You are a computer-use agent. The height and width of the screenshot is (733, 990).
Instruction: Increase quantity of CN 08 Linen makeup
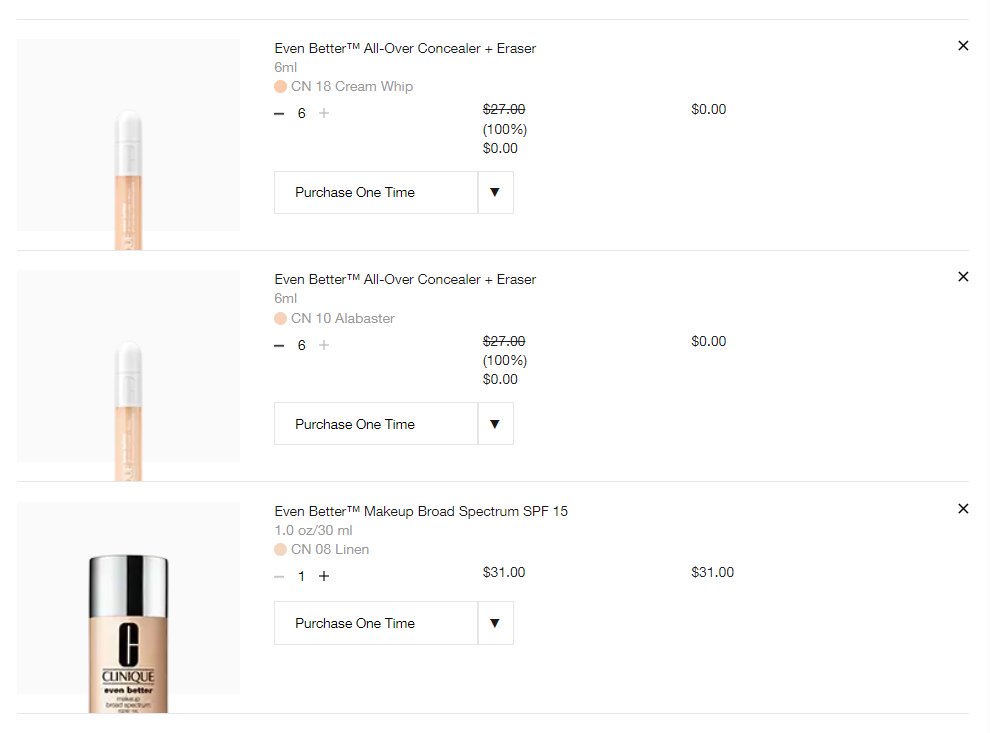[324, 576]
